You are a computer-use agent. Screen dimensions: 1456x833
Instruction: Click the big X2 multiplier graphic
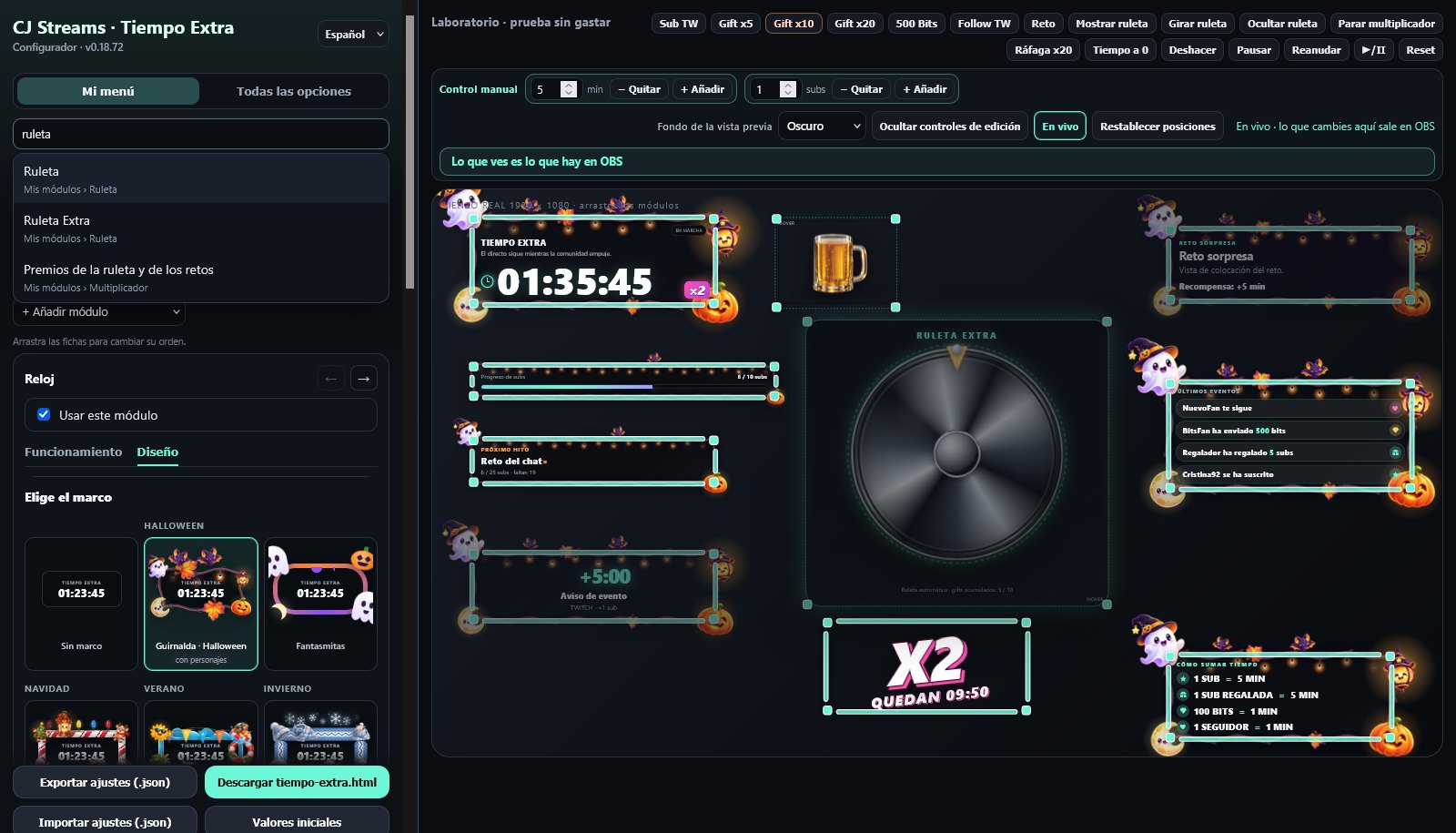pos(927,661)
